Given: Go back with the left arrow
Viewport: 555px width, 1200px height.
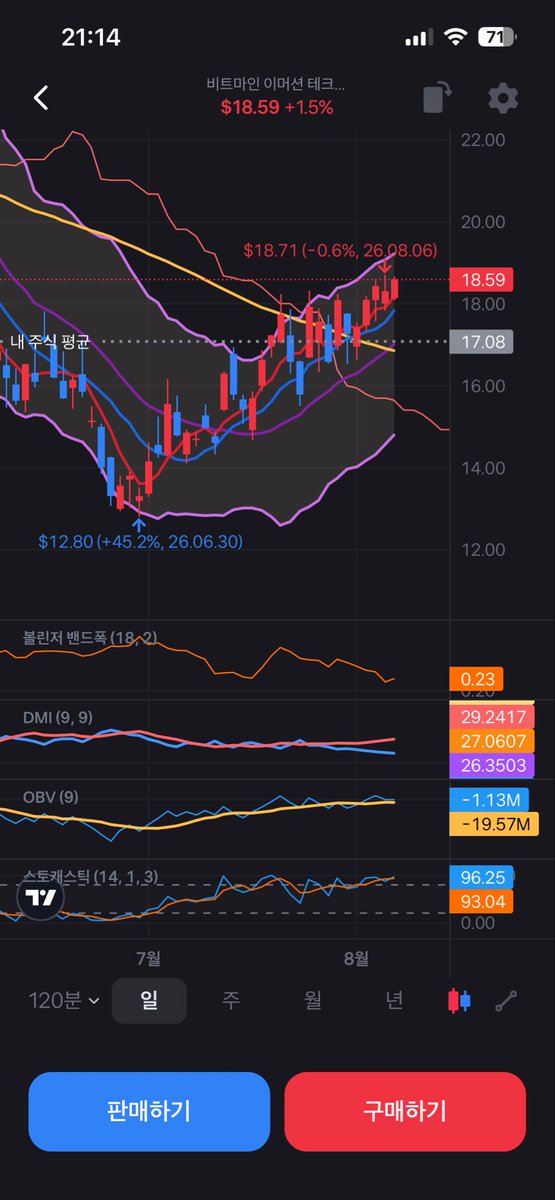Looking at the screenshot, I should point(41,97).
